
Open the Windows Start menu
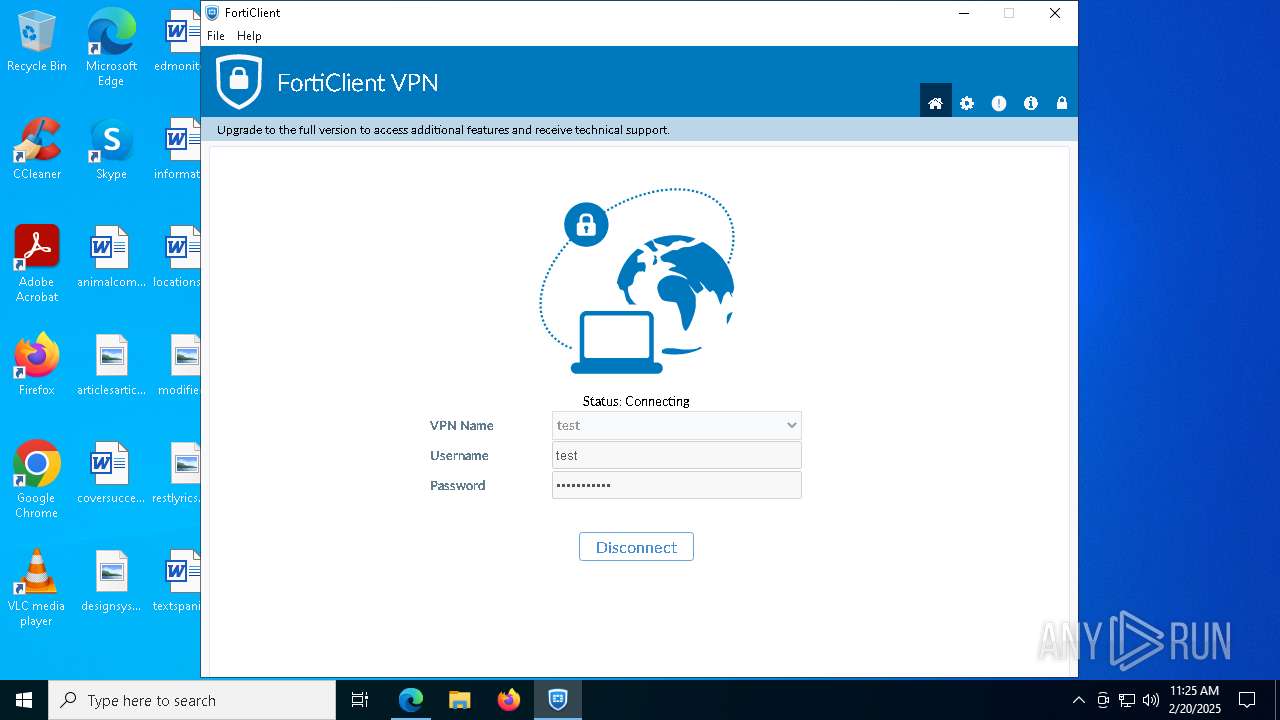(x=24, y=700)
